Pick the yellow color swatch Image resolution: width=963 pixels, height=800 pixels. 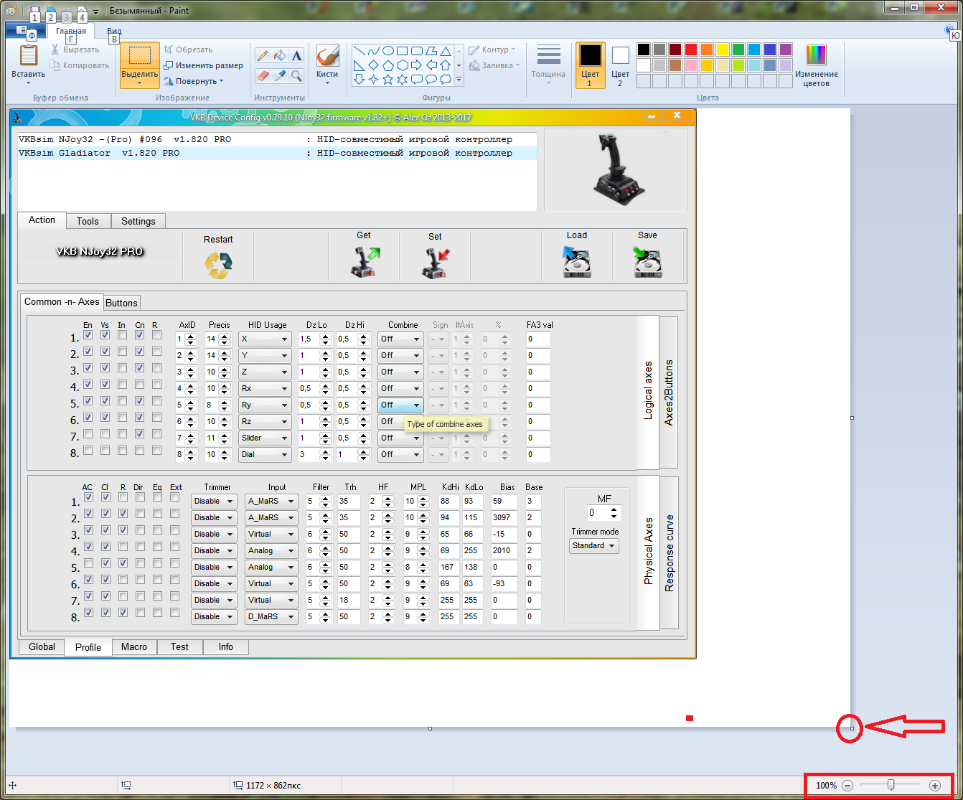pyautogui.click(x=723, y=50)
